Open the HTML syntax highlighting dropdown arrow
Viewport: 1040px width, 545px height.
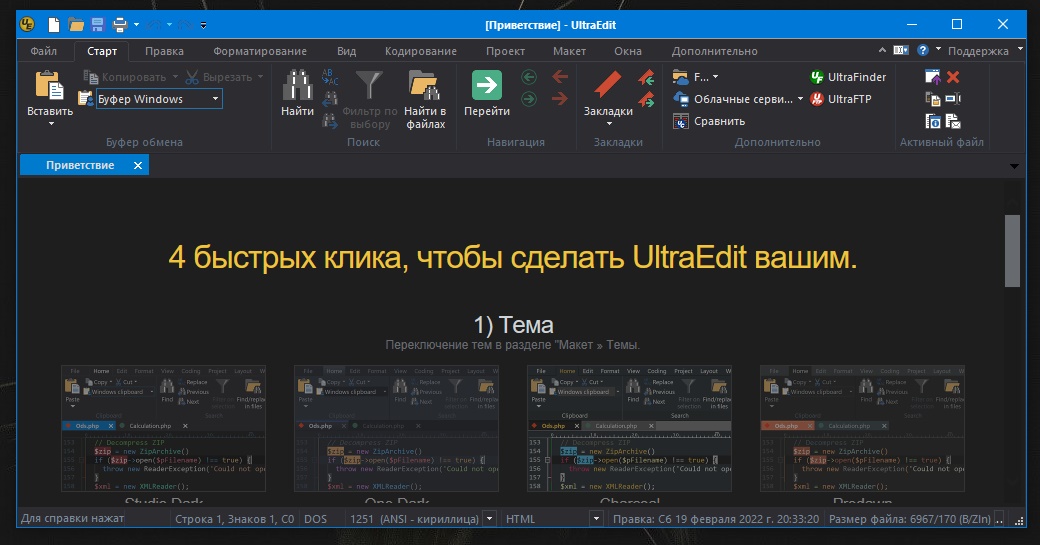point(596,518)
